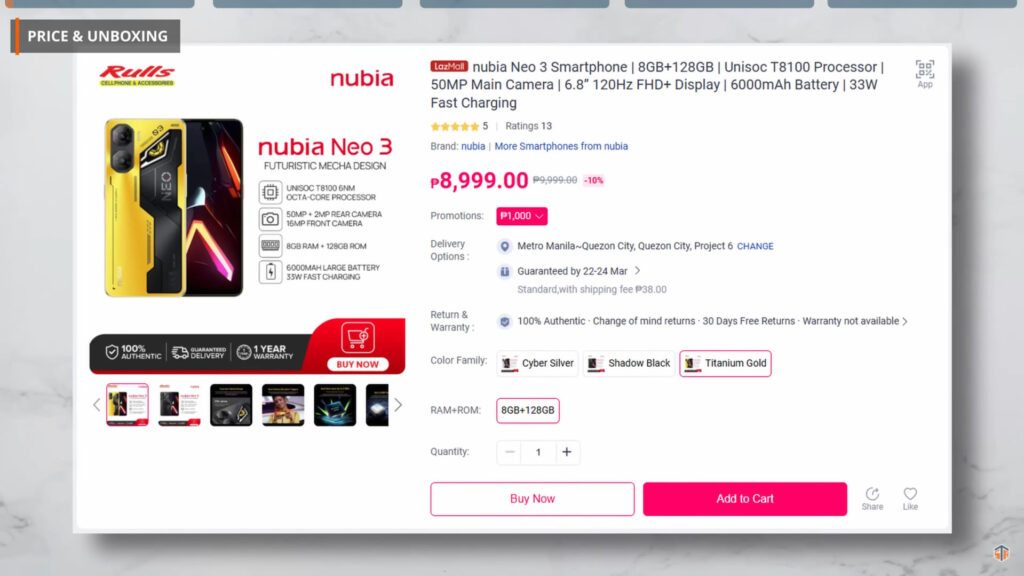
Task: Choose the 8GB+128GB RAM+ROM option
Action: pyautogui.click(x=528, y=410)
